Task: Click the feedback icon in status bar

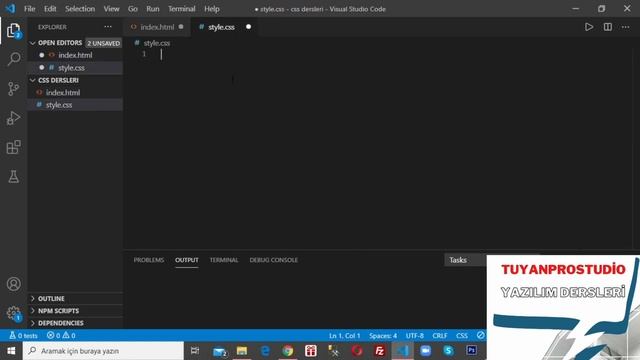Action: (480, 336)
